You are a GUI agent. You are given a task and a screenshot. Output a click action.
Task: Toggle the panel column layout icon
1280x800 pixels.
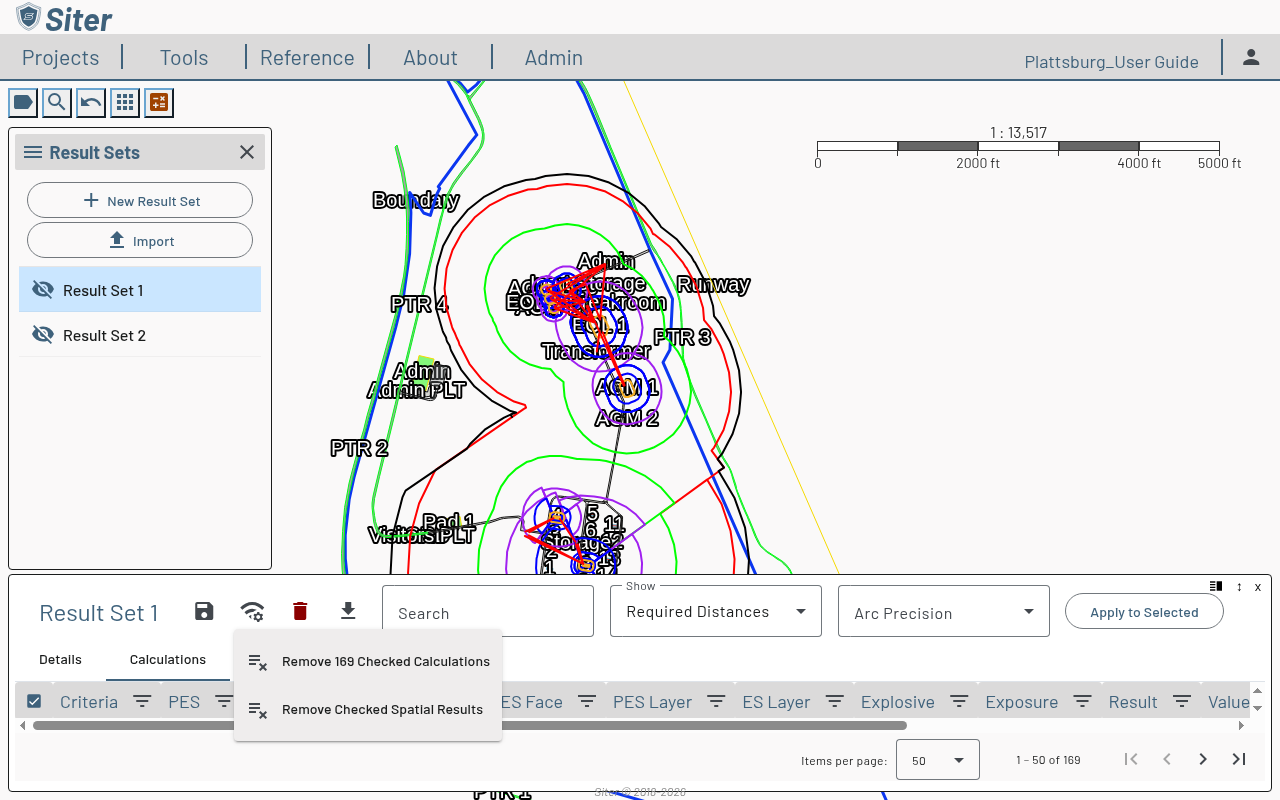pyautogui.click(x=1216, y=586)
